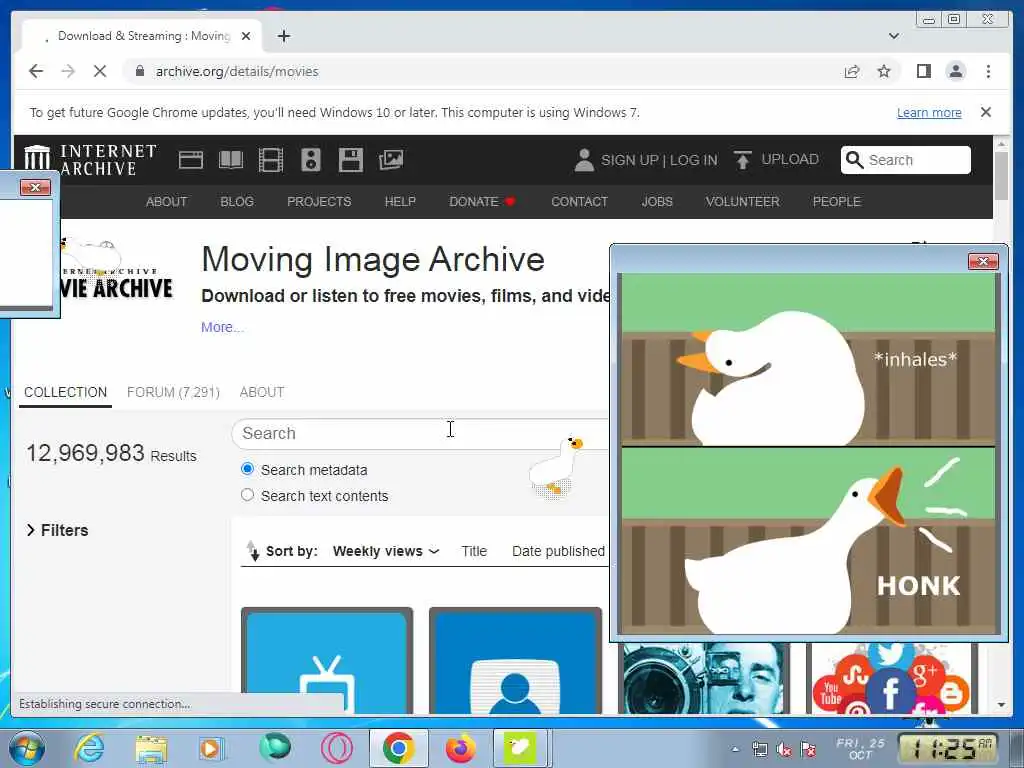Close the goose HONK meme window
The height and width of the screenshot is (768, 1024).
(982, 262)
